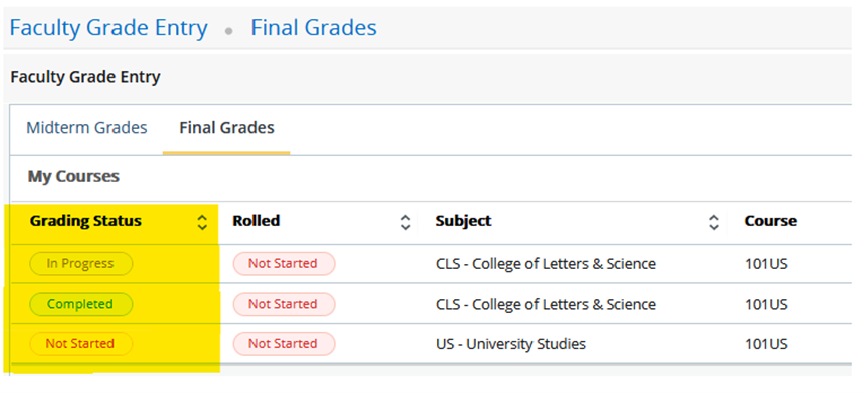Click the Rolled column sort arrows
Image resolution: width=862 pixels, height=393 pixels.
pos(406,222)
